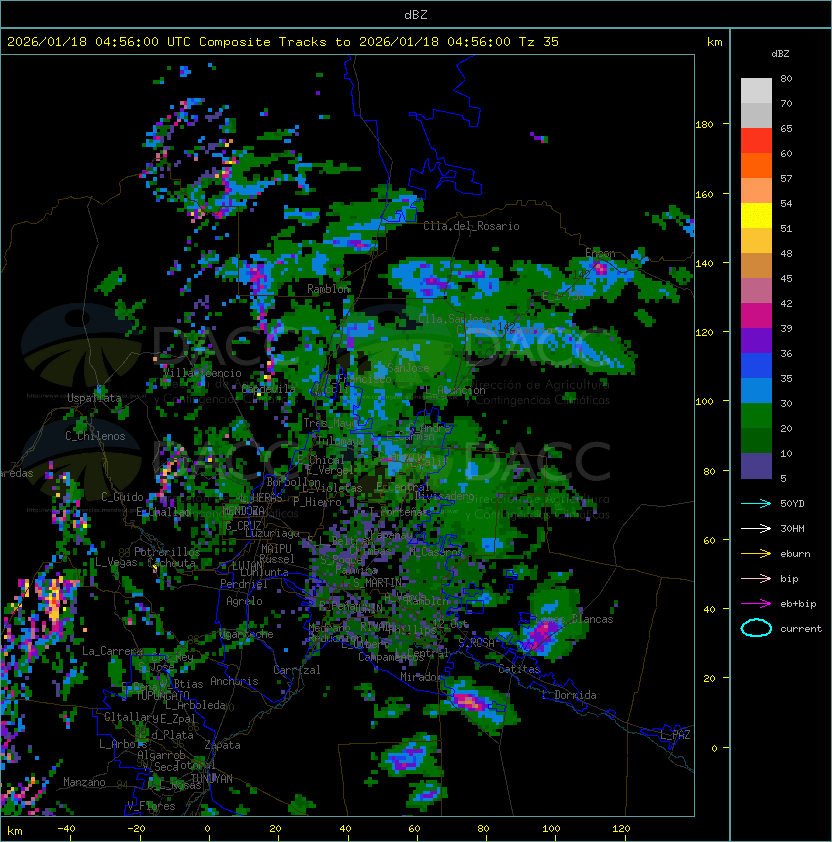
Task: Click the 'MENDOZA' city label
Action: (x=243, y=510)
